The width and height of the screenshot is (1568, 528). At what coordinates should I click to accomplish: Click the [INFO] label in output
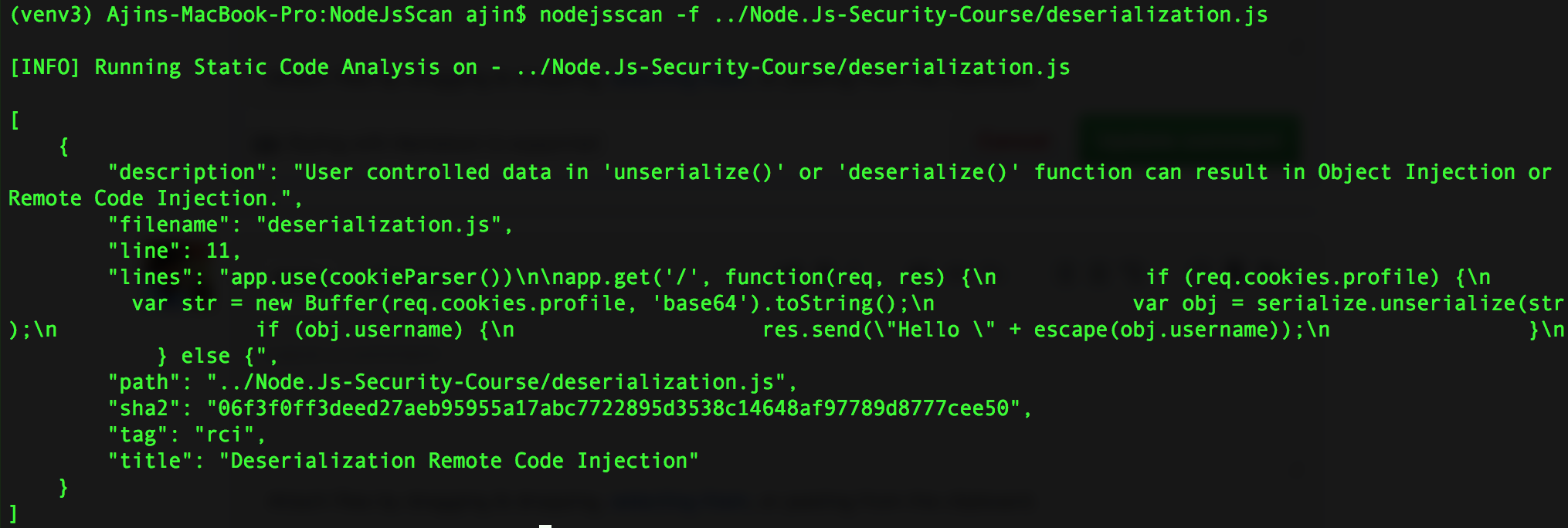tap(45, 68)
